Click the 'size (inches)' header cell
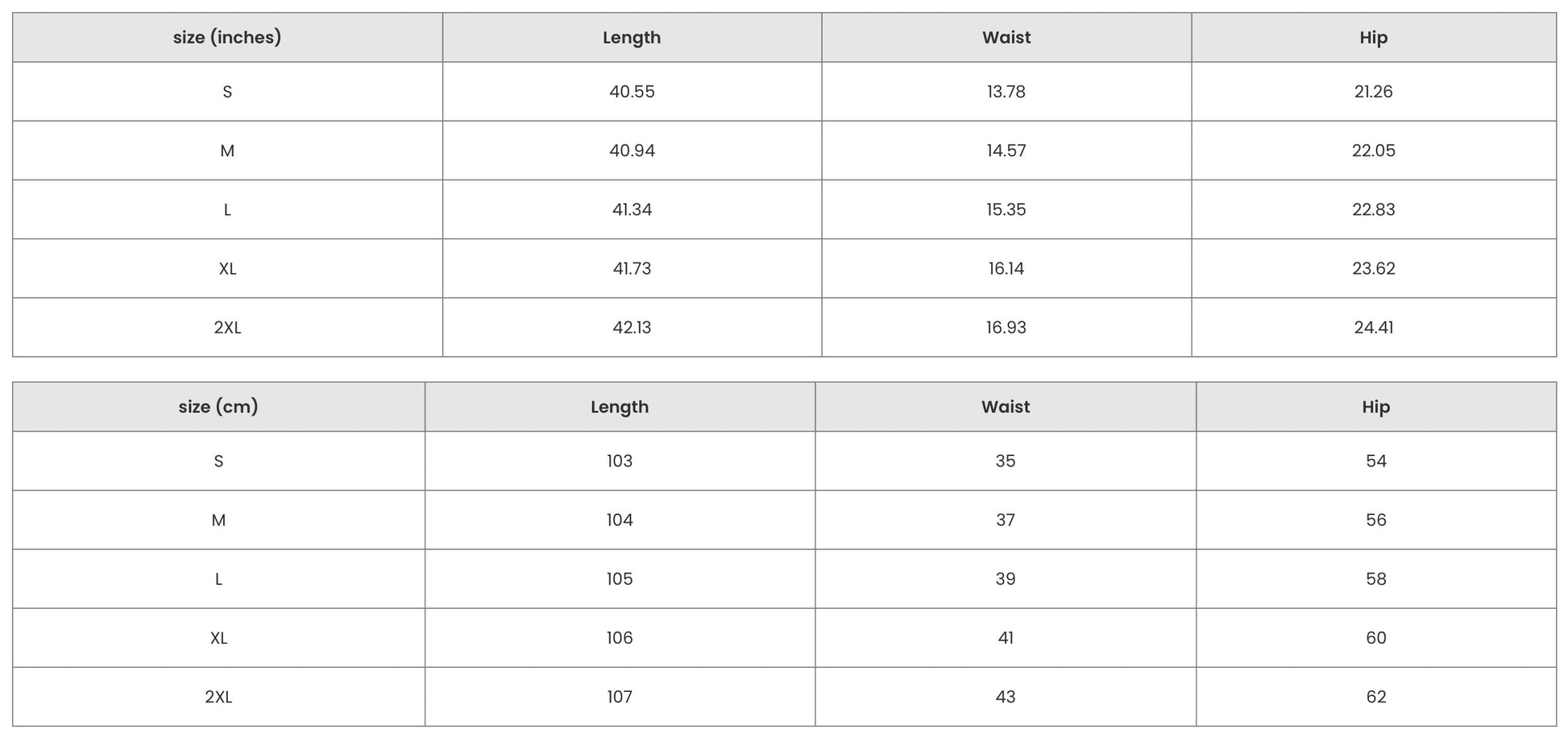The image size is (1568, 737). point(227,38)
